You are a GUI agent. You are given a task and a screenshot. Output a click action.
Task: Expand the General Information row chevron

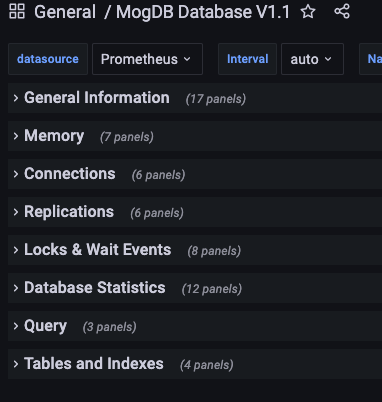click(16, 98)
